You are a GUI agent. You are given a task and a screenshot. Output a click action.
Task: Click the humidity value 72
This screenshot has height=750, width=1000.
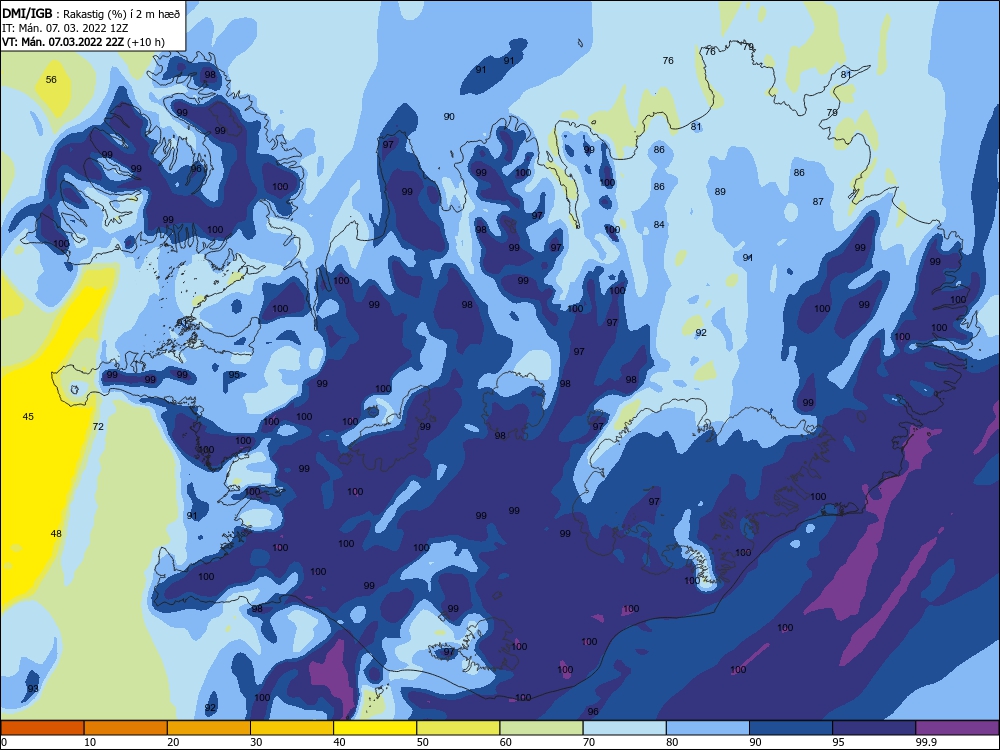tap(98, 426)
